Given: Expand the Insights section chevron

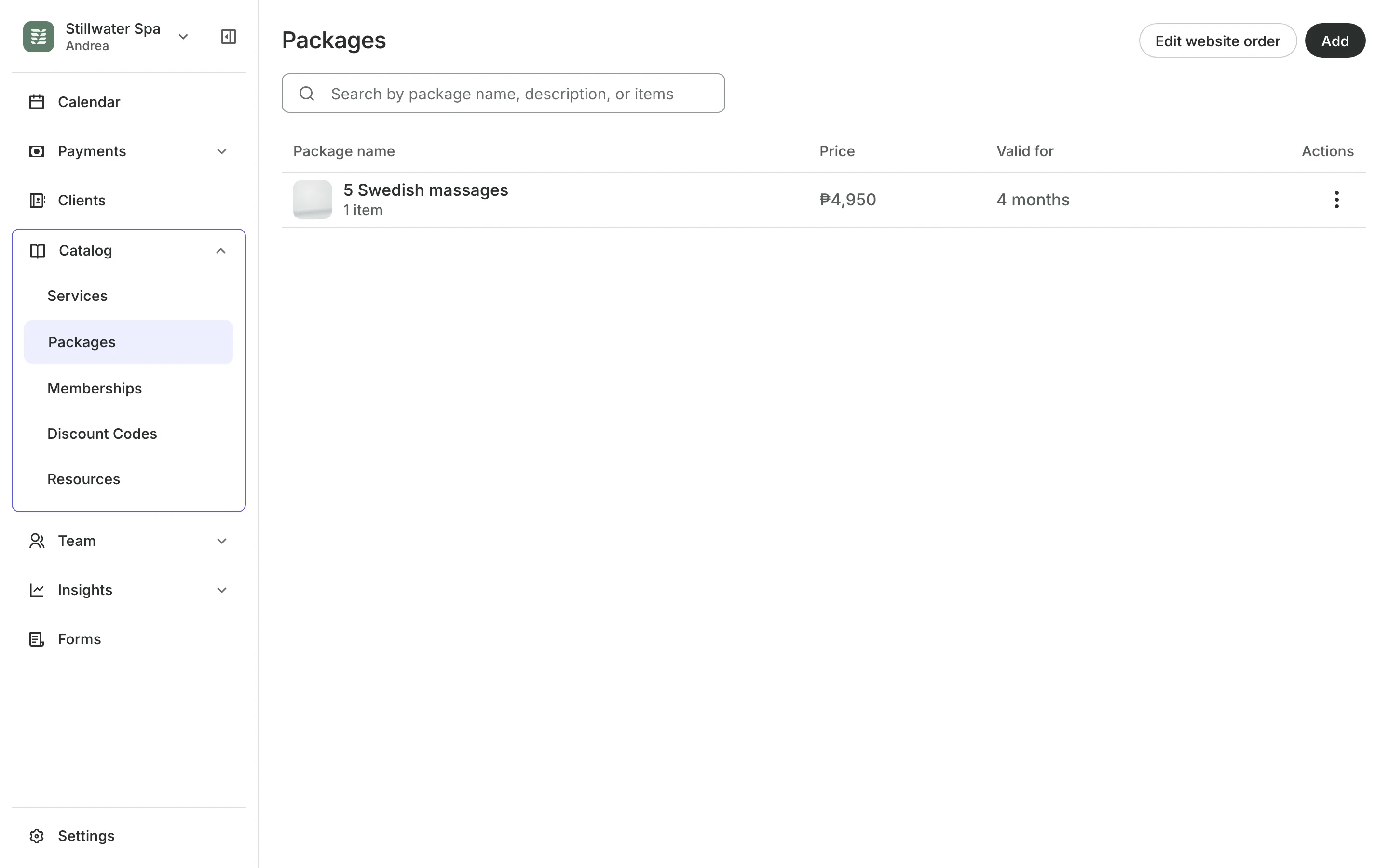Looking at the screenshot, I should (x=221, y=590).
